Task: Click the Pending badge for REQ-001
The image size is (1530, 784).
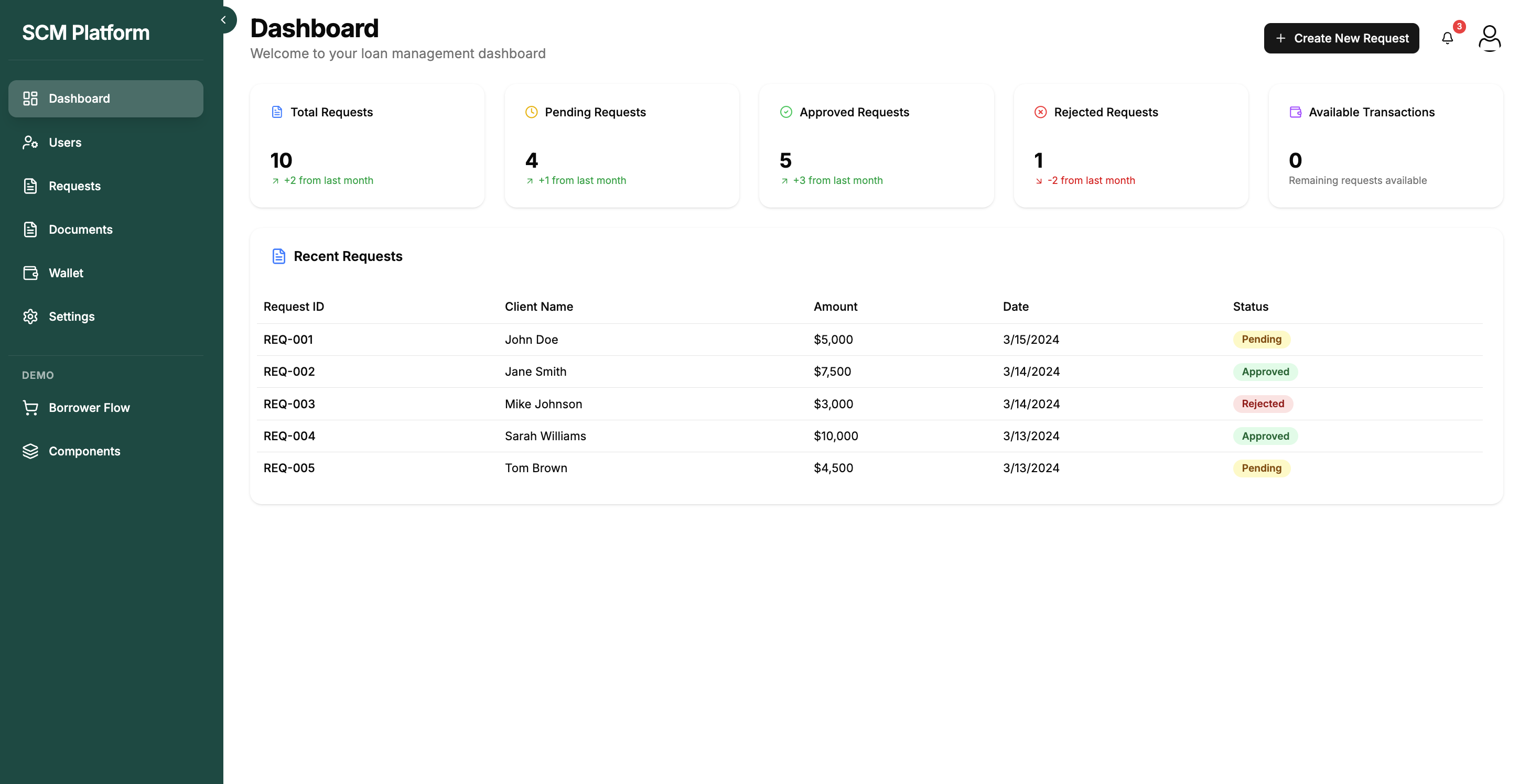Action: (1262, 340)
